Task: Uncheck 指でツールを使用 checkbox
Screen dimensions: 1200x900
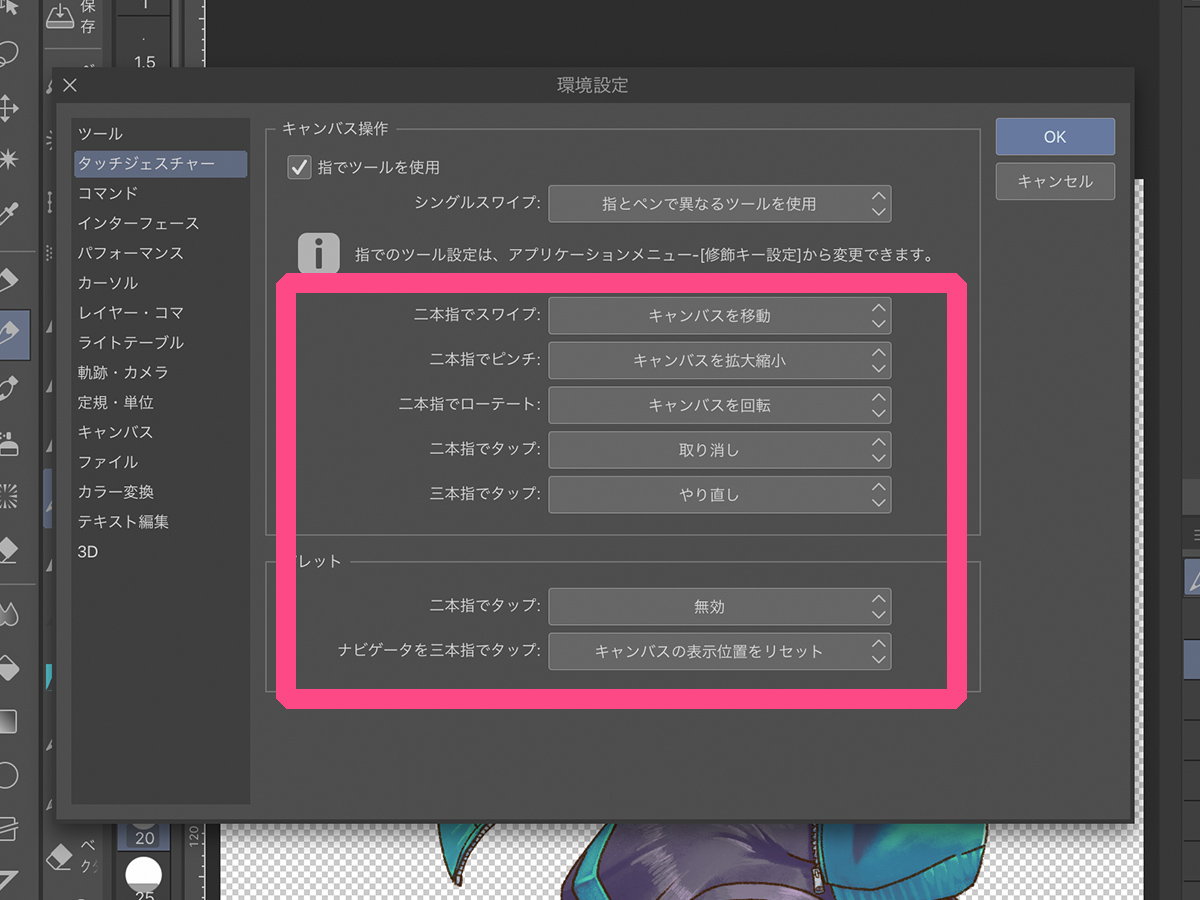Action: tap(298, 168)
